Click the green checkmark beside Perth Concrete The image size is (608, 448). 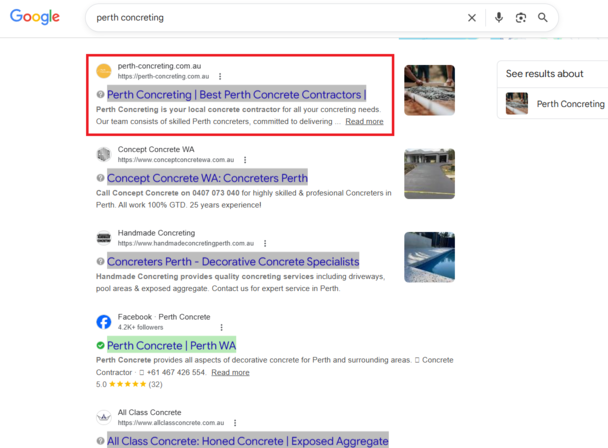(x=100, y=345)
